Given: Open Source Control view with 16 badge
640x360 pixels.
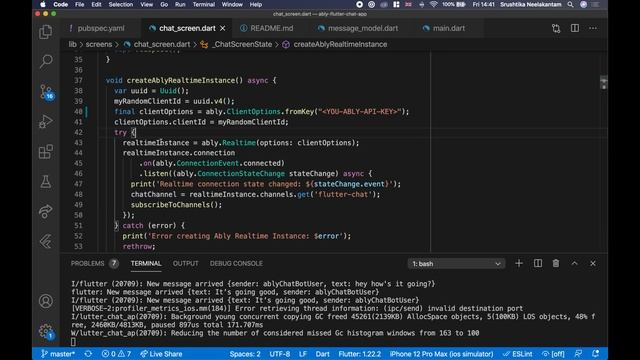Looking at the screenshot, I should (x=46, y=92).
